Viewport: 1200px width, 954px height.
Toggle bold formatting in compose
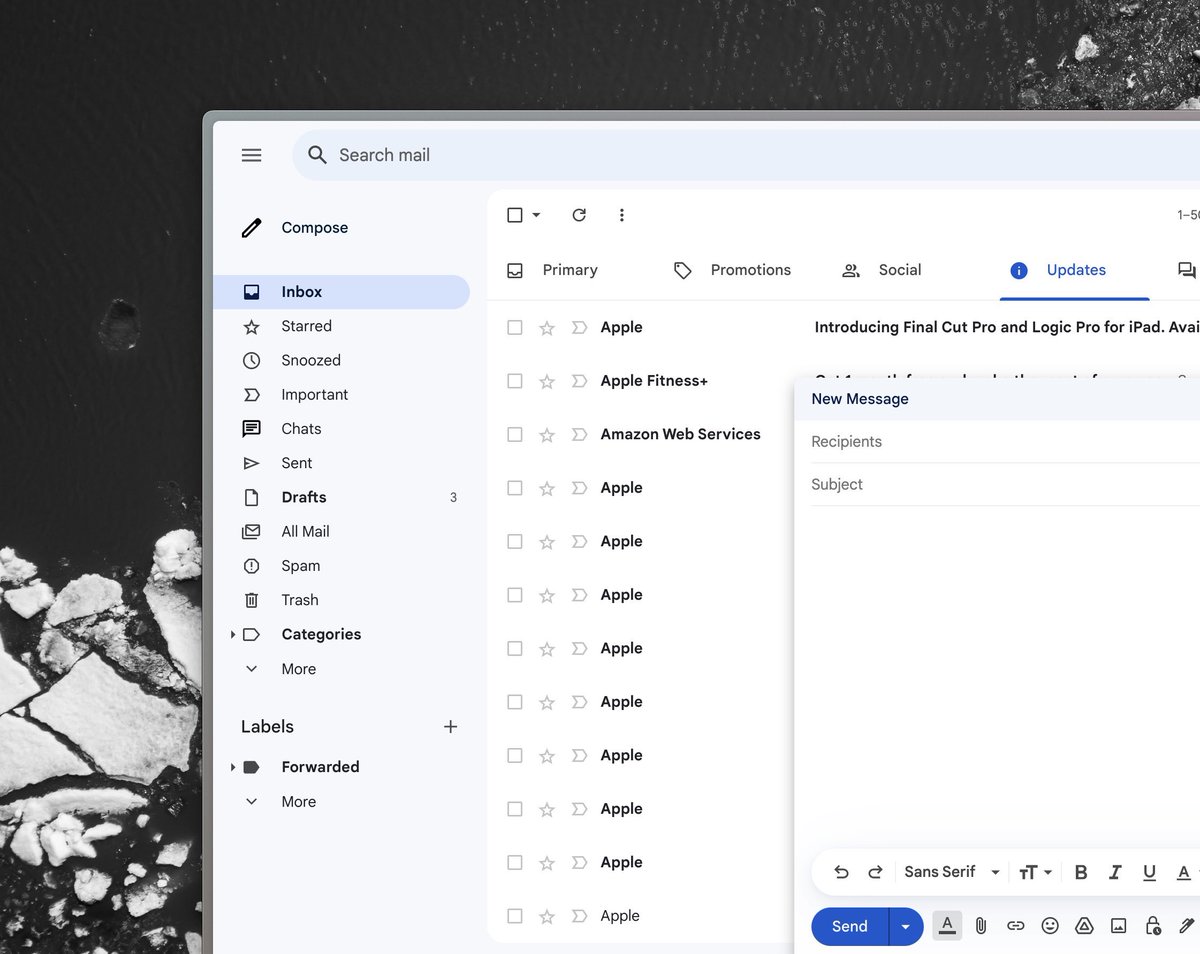[x=1081, y=872]
